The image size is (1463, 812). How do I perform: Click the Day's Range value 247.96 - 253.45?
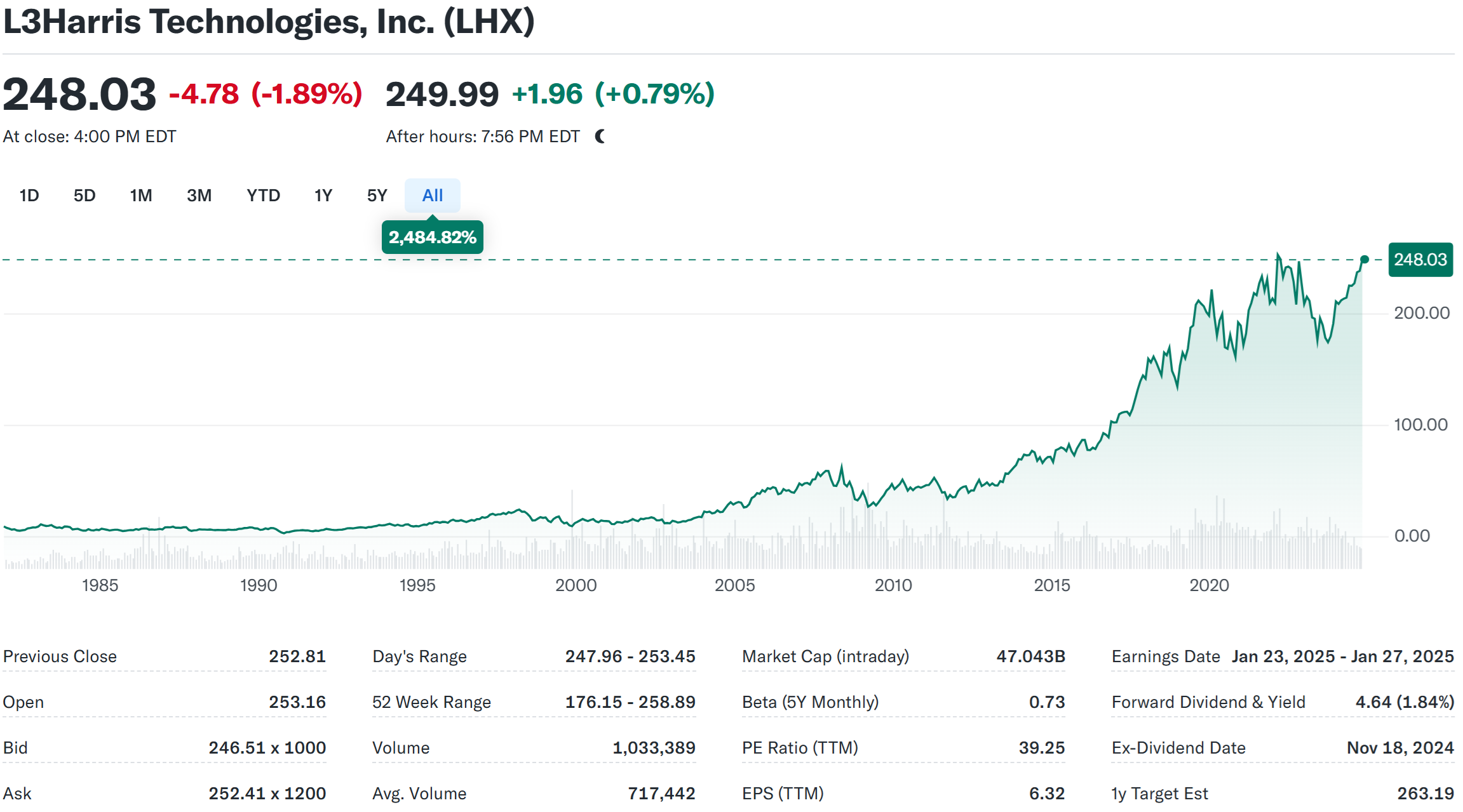coord(631,656)
